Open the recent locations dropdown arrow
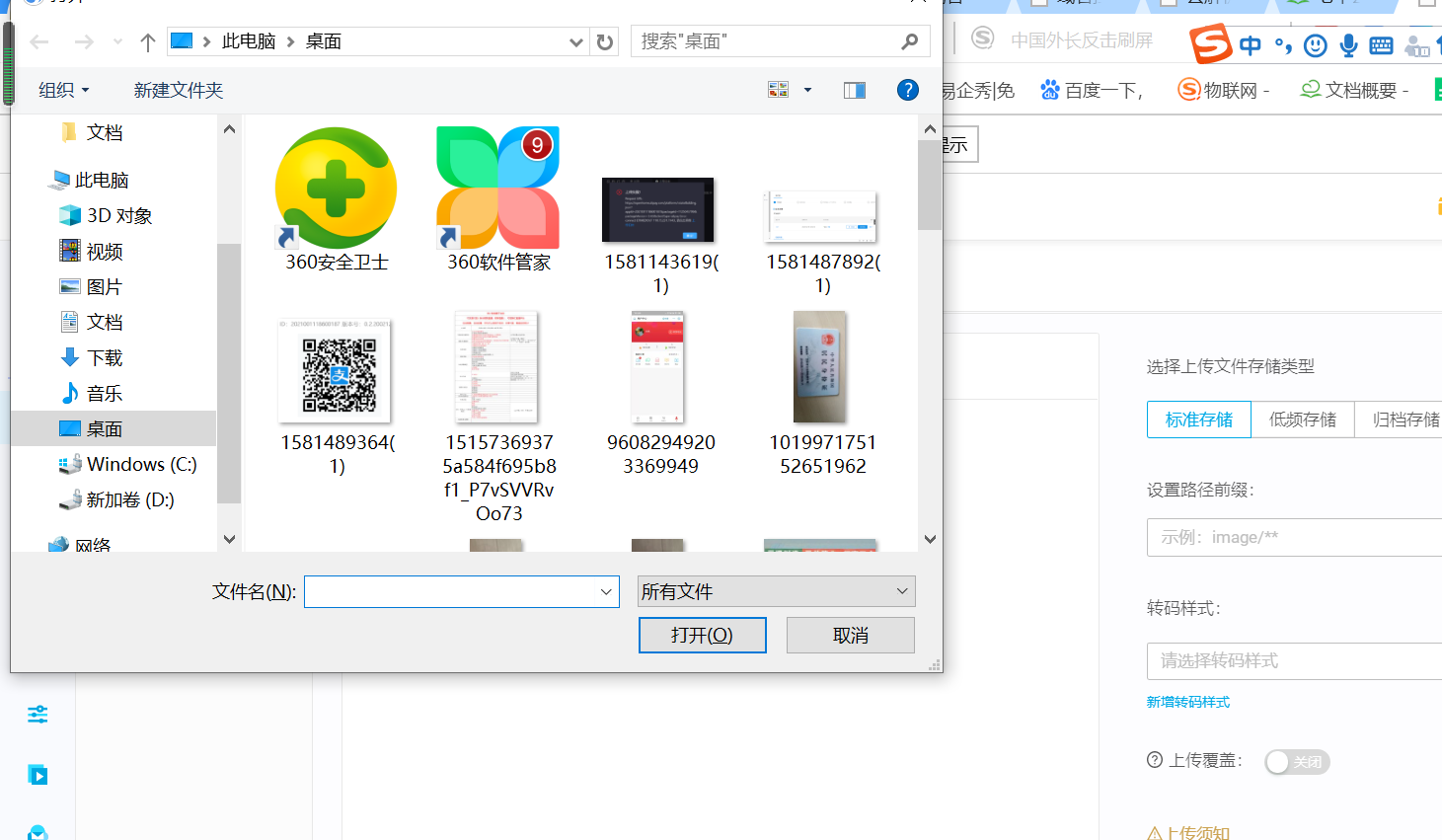Screen dimensions: 1442x840 (x=118, y=41)
